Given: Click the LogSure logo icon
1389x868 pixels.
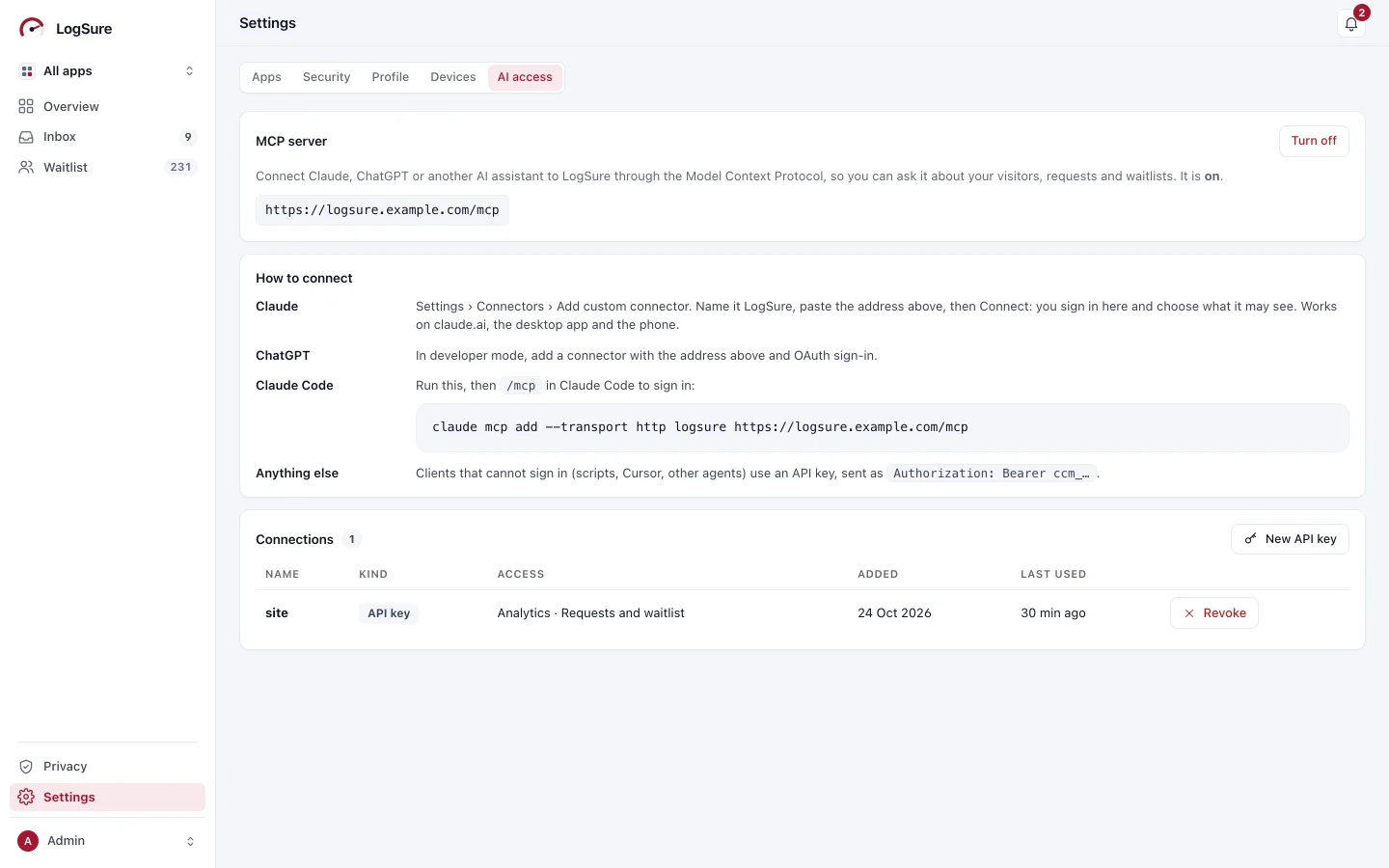Looking at the screenshot, I should 32,28.
